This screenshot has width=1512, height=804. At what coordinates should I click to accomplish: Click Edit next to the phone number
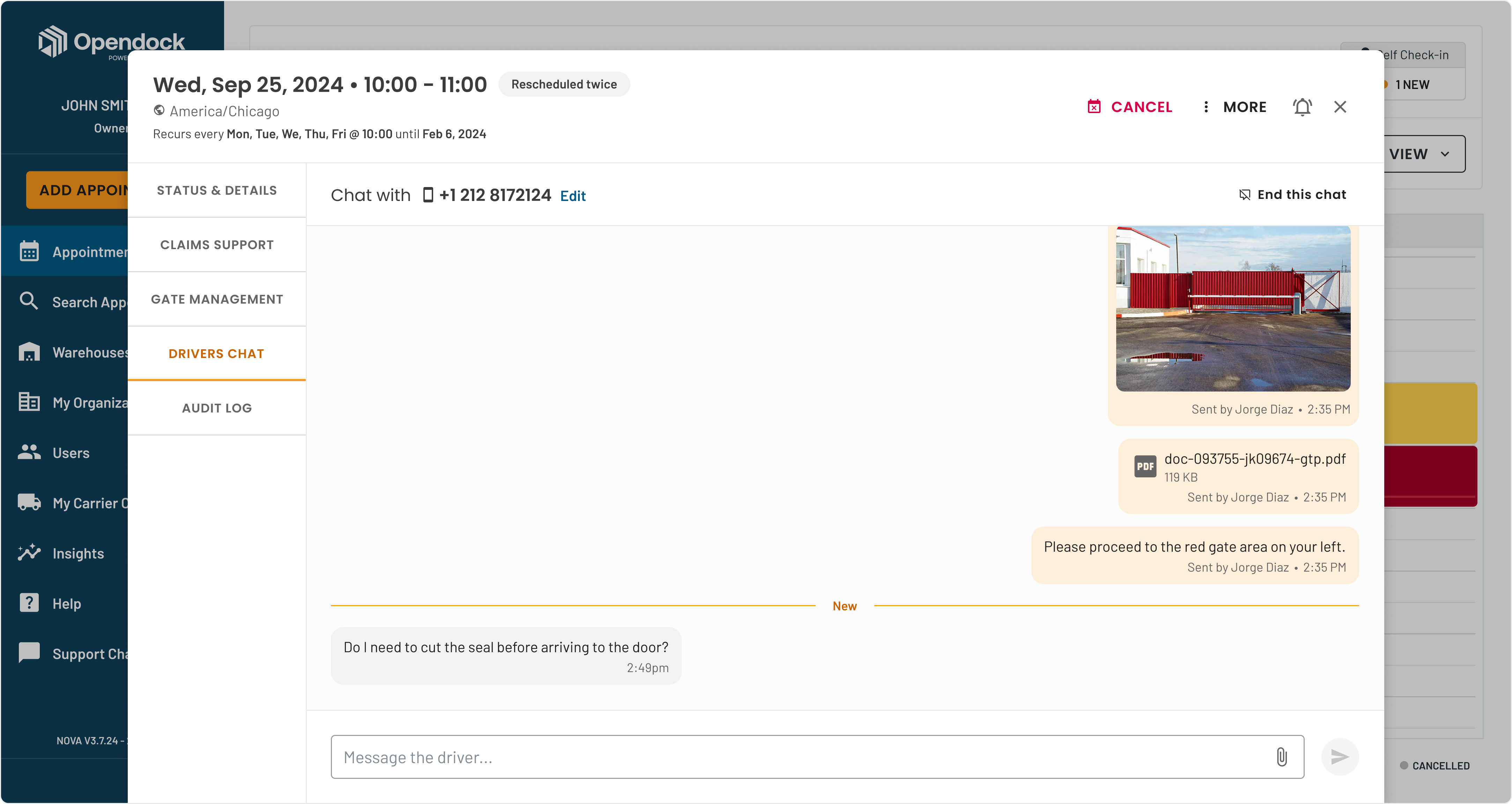[x=573, y=196]
